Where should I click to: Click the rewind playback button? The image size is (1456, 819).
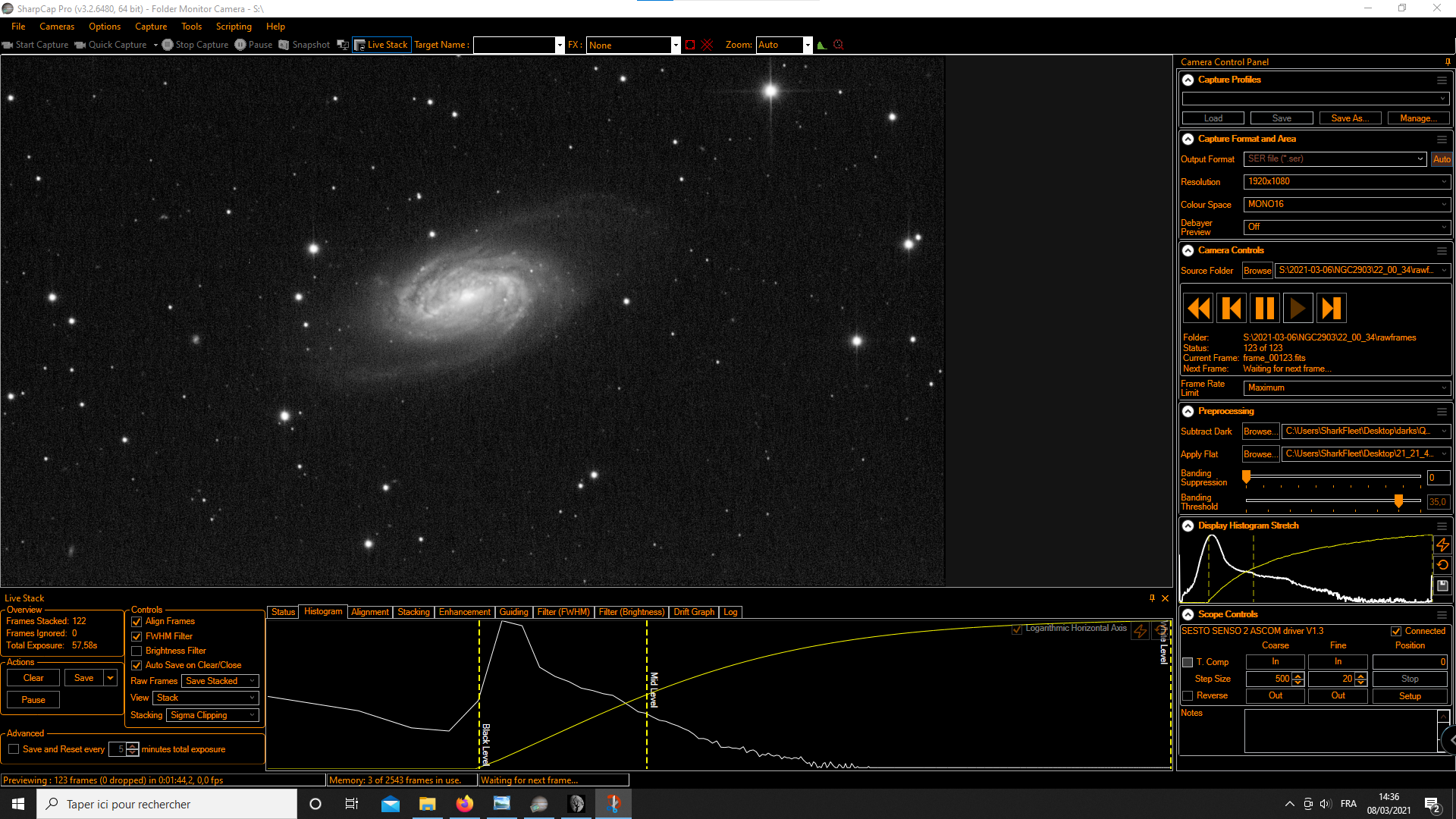click(1199, 309)
